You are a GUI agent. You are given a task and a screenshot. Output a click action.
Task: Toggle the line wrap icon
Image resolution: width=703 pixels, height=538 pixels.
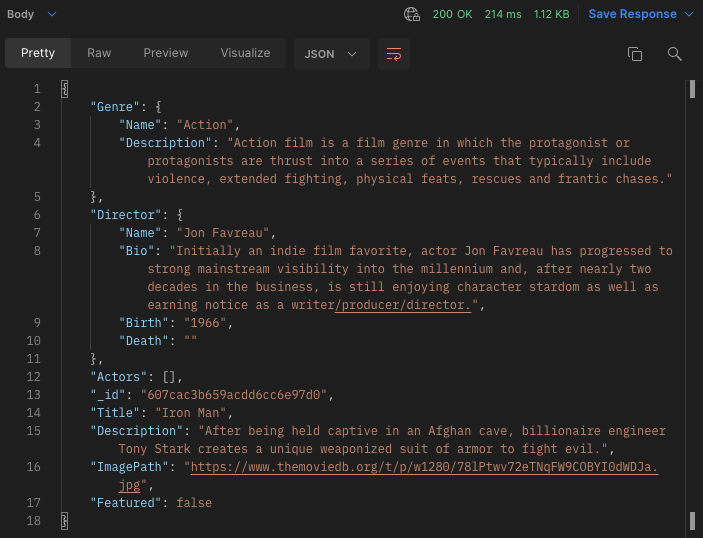393,54
